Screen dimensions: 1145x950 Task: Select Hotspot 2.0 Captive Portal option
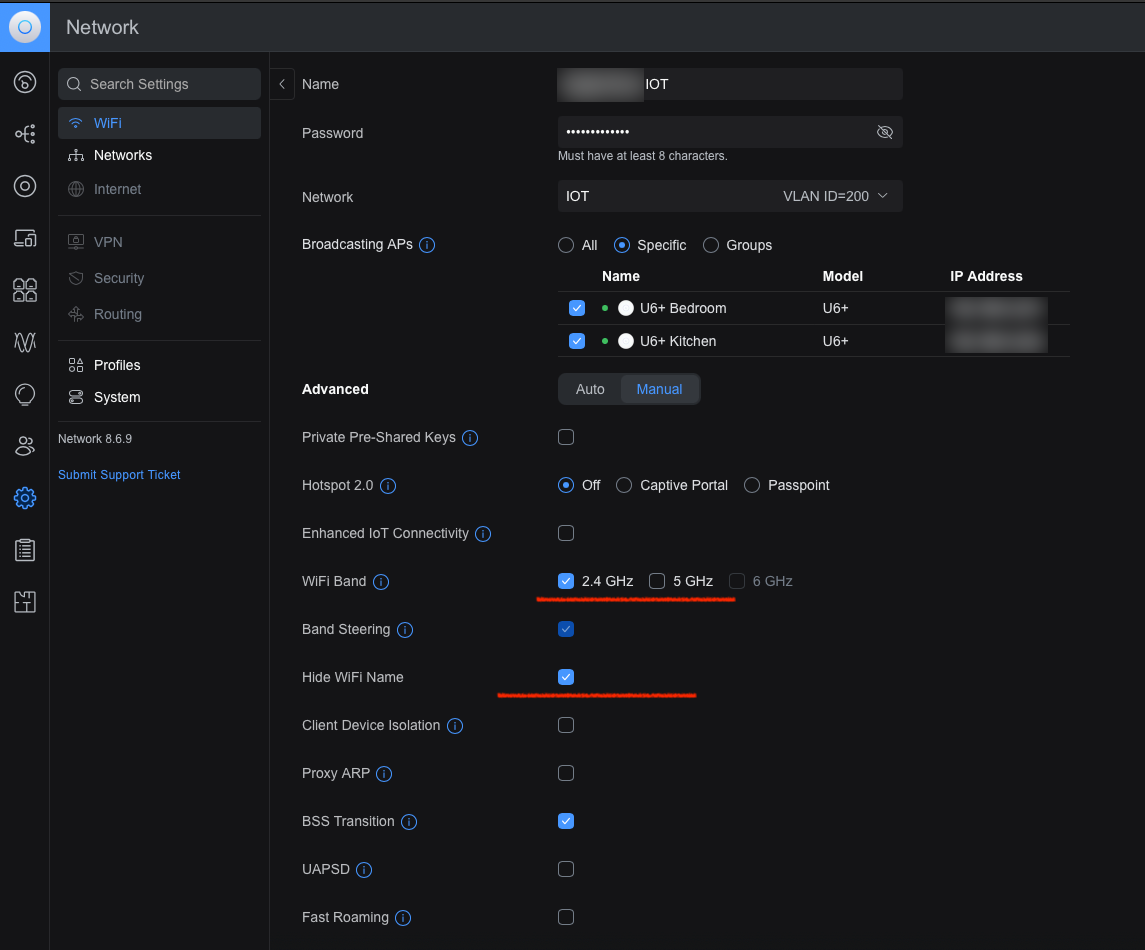coord(624,485)
